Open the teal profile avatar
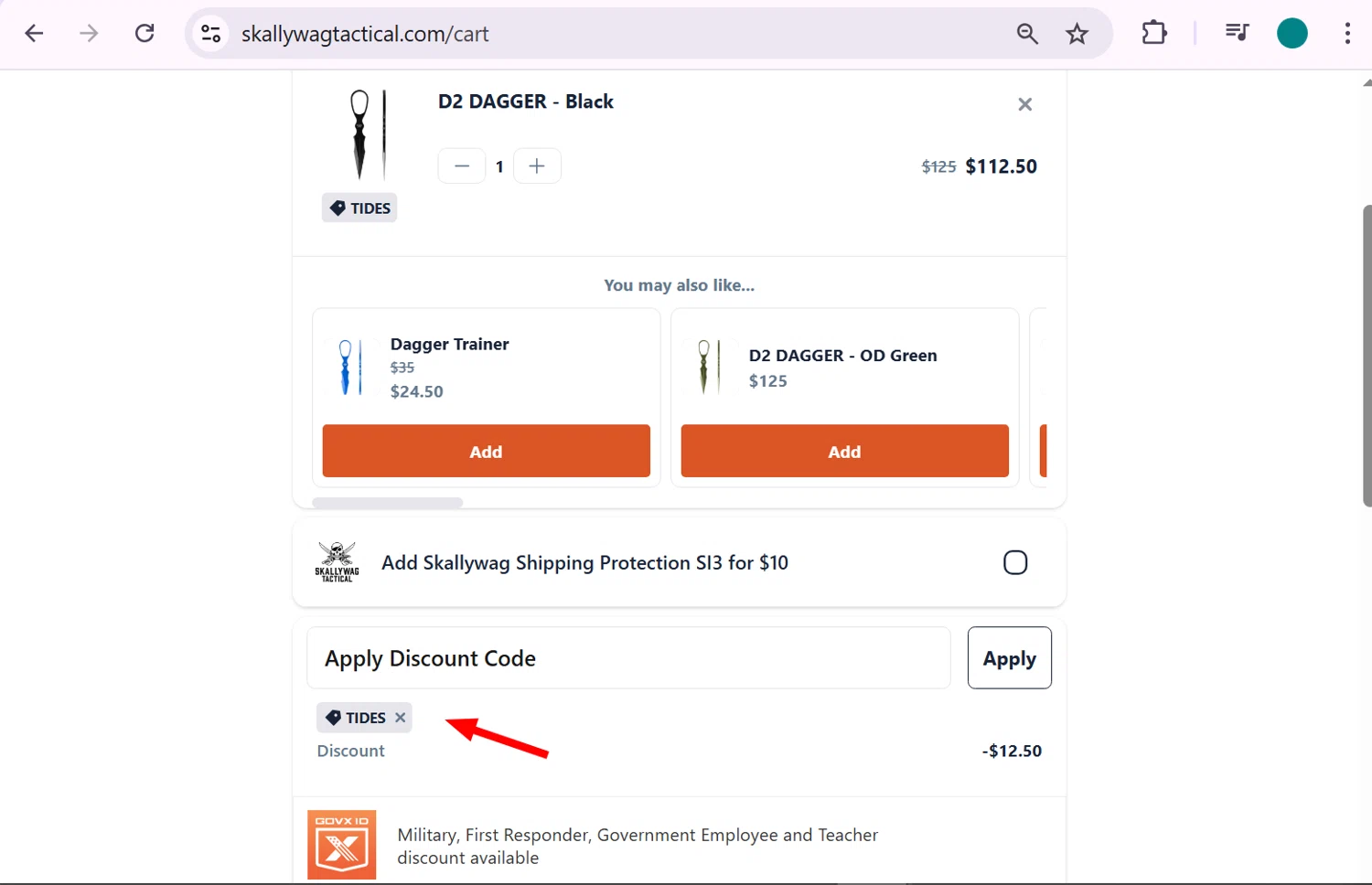The image size is (1372, 885). [1292, 33]
